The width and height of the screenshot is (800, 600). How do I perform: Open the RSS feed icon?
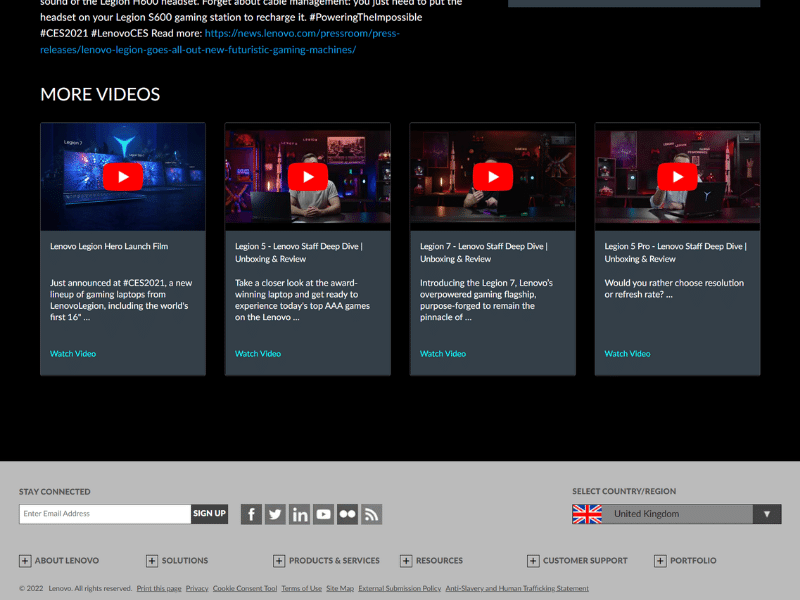(371, 514)
